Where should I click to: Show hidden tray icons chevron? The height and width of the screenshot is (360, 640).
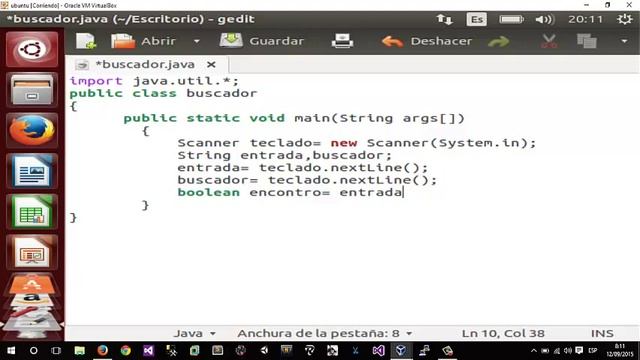tap(533, 351)
